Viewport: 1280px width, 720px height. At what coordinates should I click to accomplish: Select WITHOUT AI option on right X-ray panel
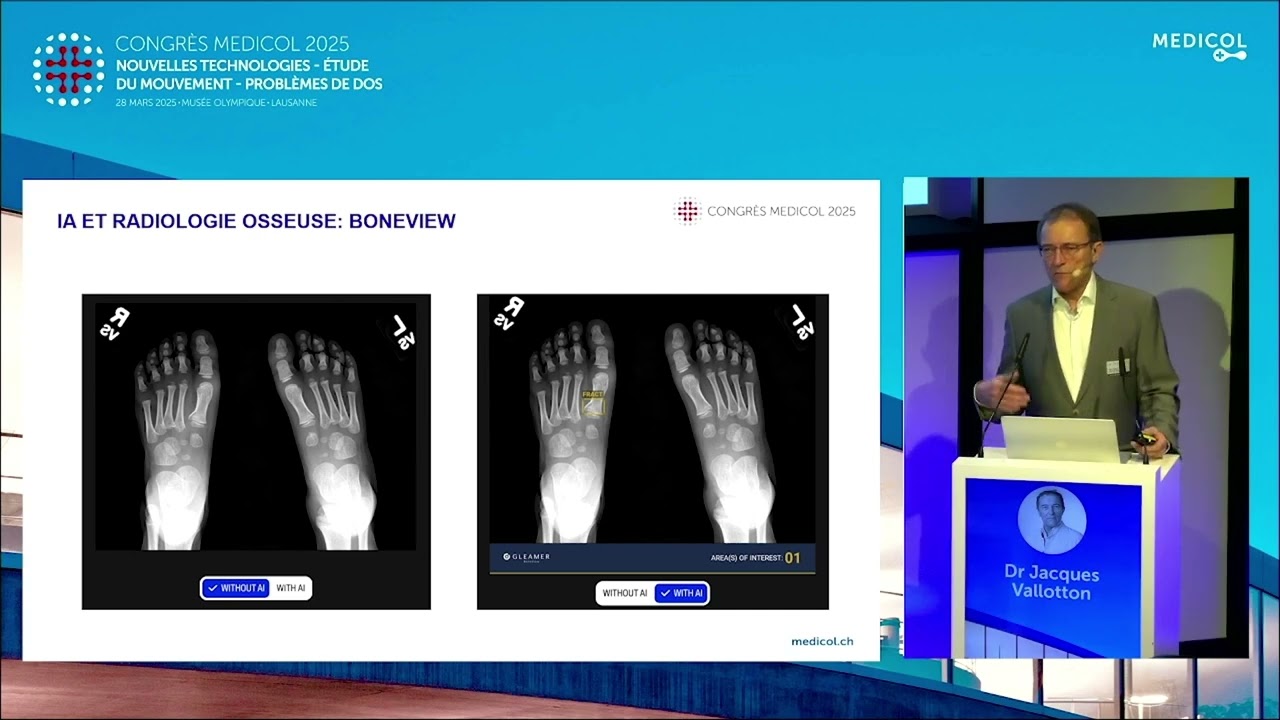pos(625,593)
